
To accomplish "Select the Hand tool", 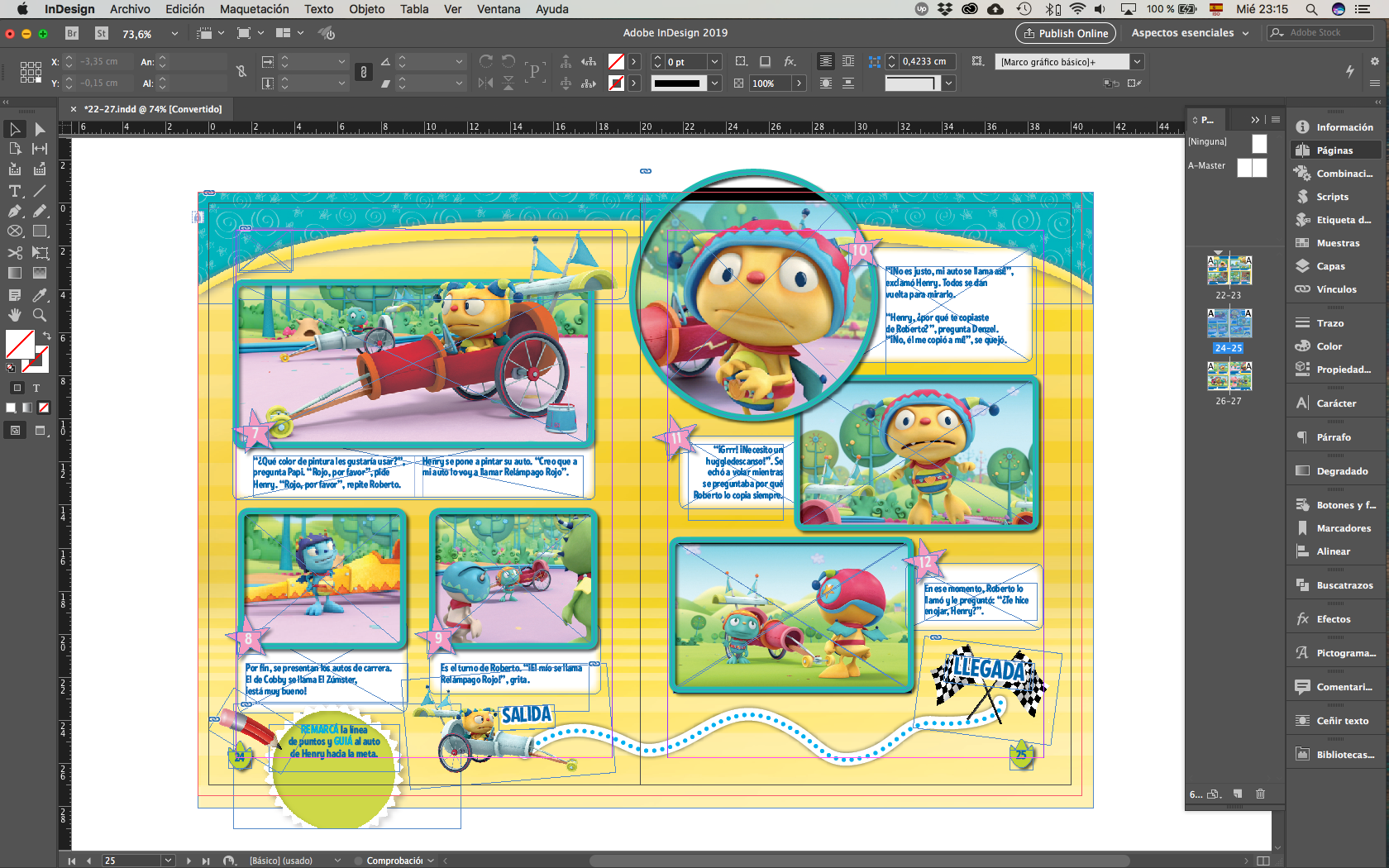I will (x=15, y=315).
